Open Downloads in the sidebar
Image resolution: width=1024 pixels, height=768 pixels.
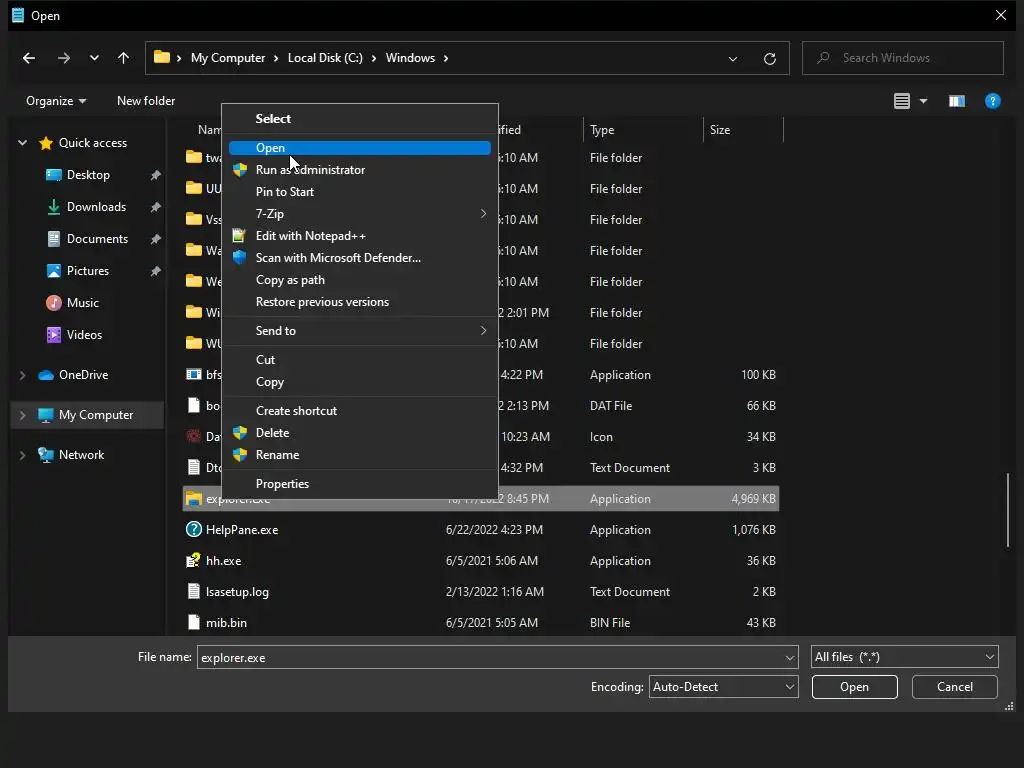pos(96,207)
